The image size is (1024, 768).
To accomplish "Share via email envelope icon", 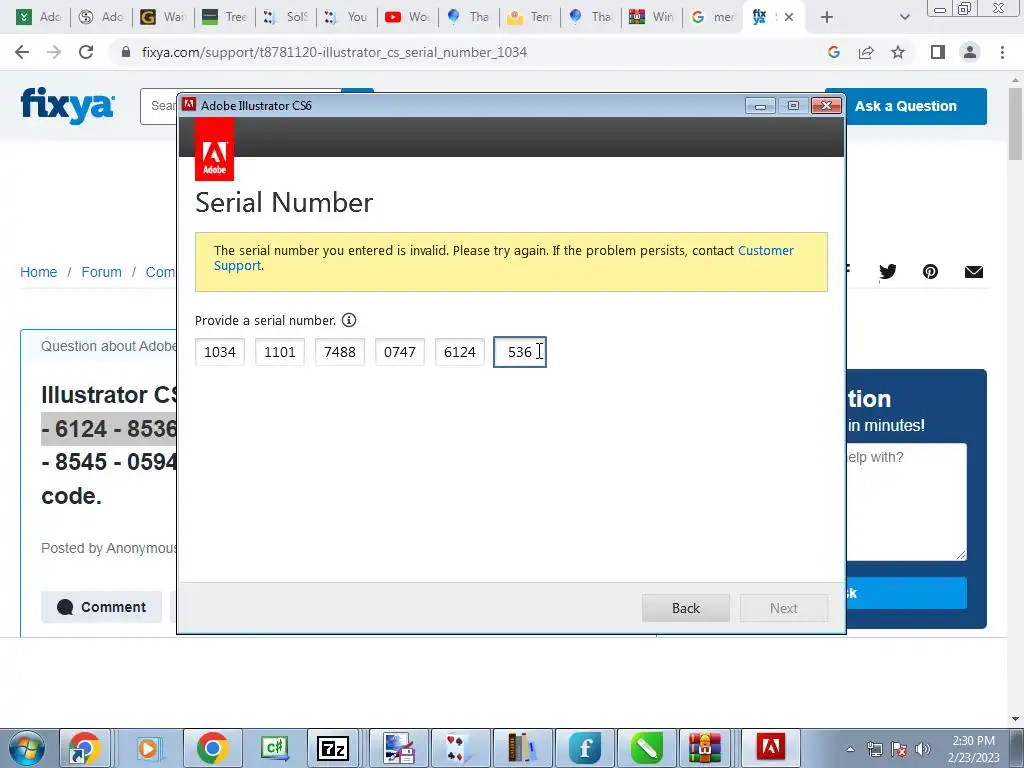I will (x=974, y=272).
